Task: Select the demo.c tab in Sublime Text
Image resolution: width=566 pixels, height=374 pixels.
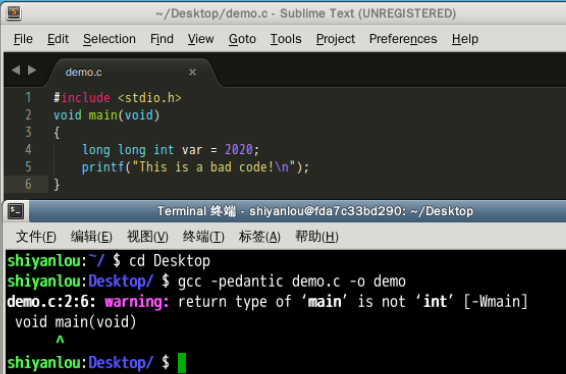Action: click(132, 72)
